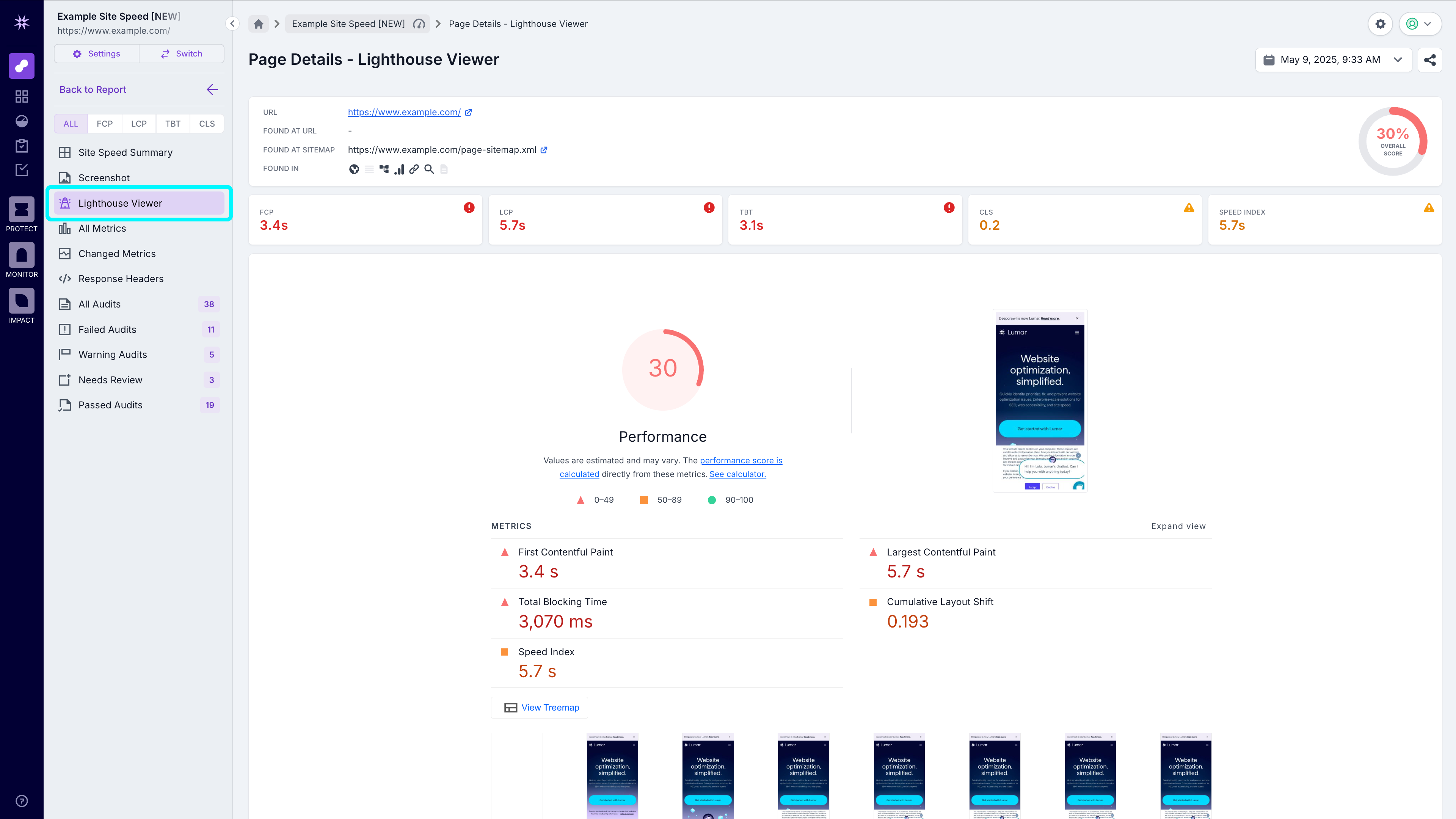Screen dimensions: 1456x819
Task: Click the bar chart icon in Found In row
Action: pos(399,169)
